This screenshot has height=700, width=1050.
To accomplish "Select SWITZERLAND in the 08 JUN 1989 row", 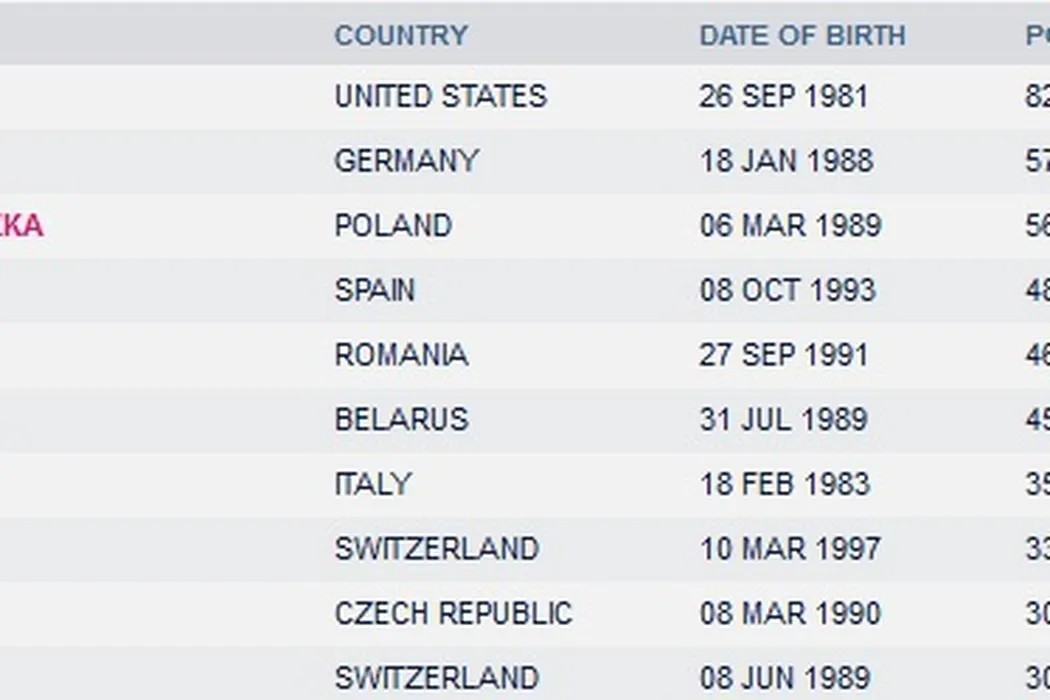I will 436,678.
